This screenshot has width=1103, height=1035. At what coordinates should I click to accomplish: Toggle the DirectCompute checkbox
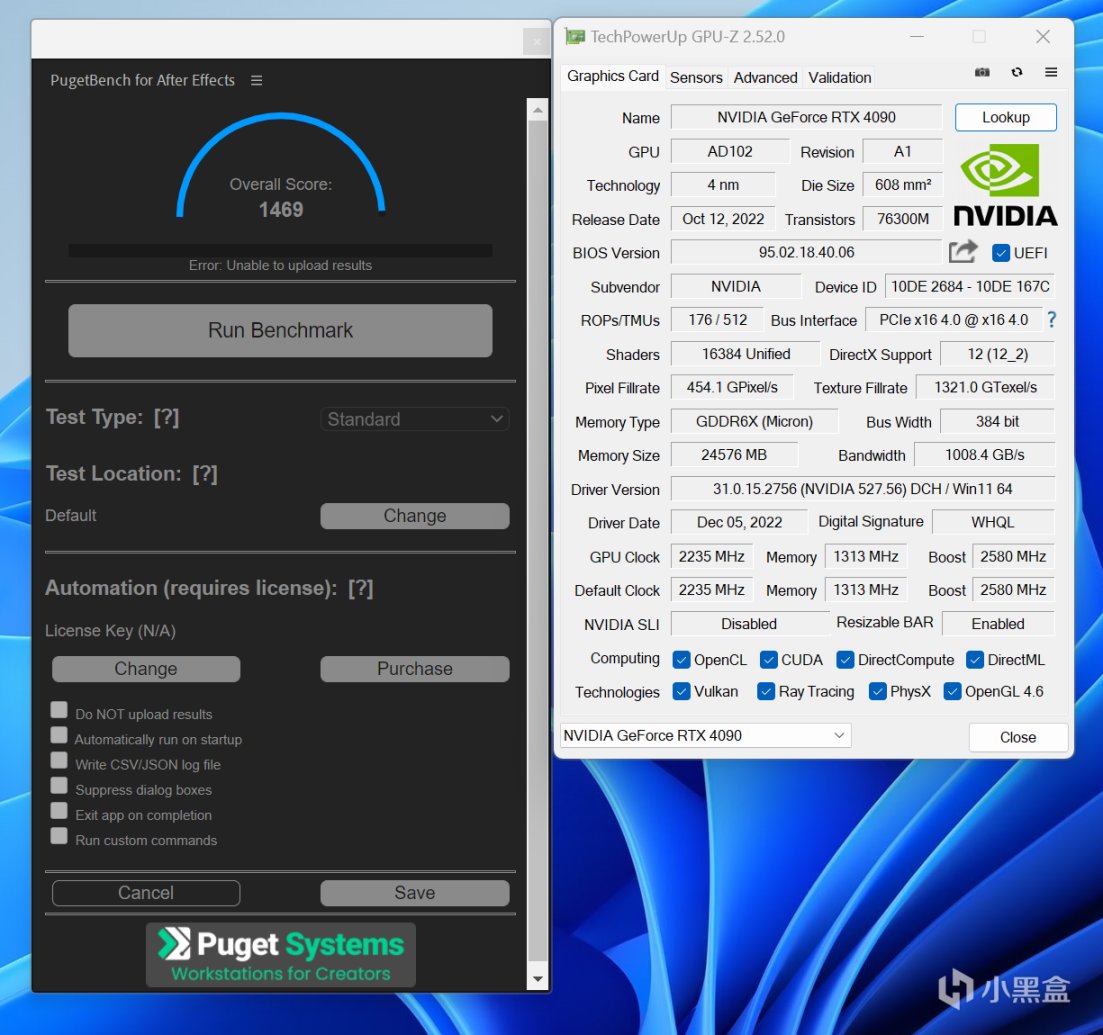(x=845, y=659)
